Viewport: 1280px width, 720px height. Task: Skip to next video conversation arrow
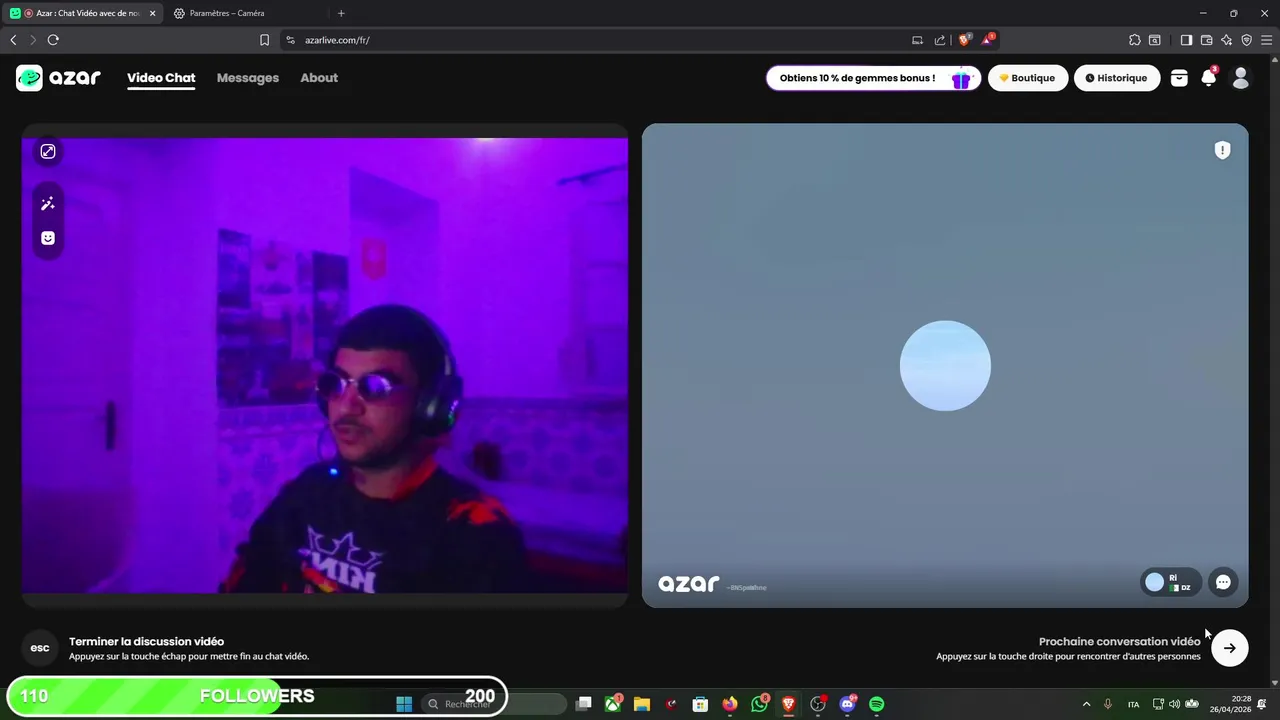pyautogui.click(x=1230, y=648)
